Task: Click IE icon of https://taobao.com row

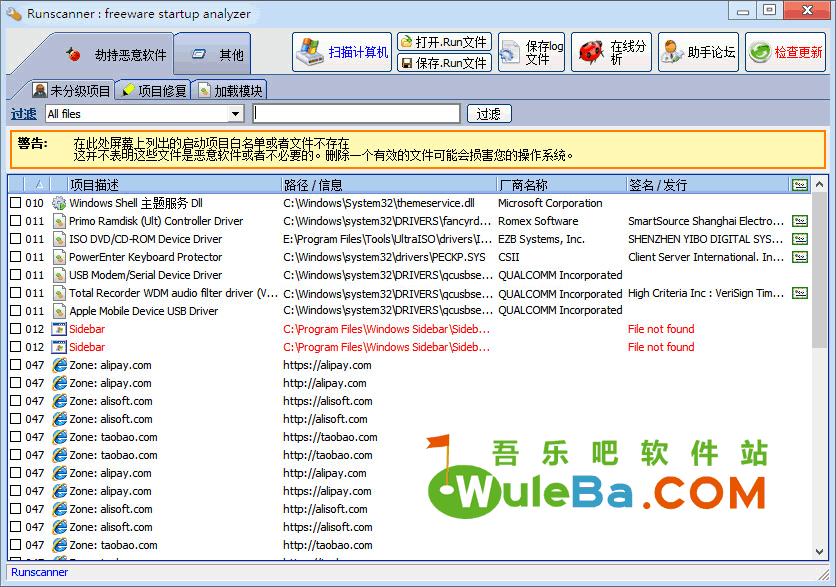Action: point(59,437)
